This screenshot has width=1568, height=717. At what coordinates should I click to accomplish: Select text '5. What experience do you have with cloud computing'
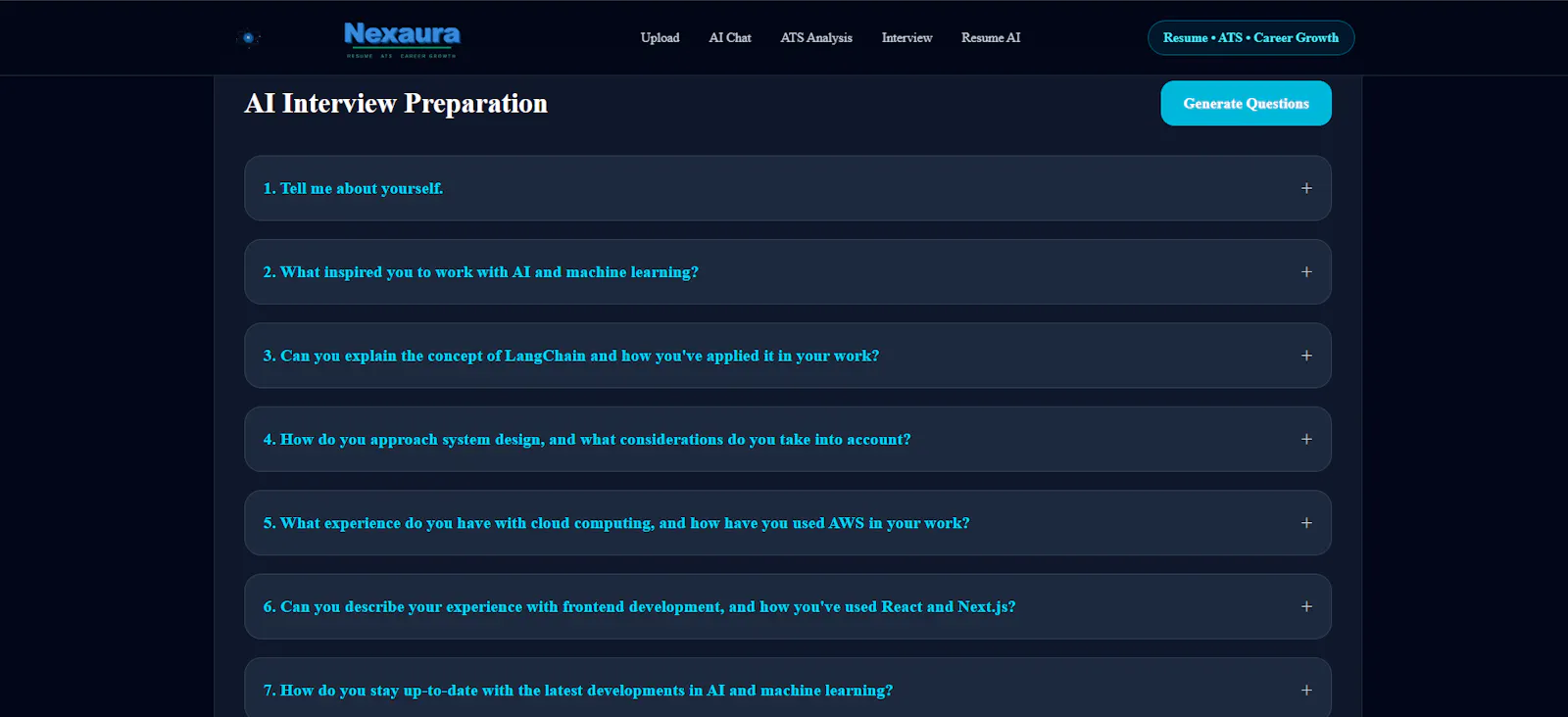click(x=459, y=523)
